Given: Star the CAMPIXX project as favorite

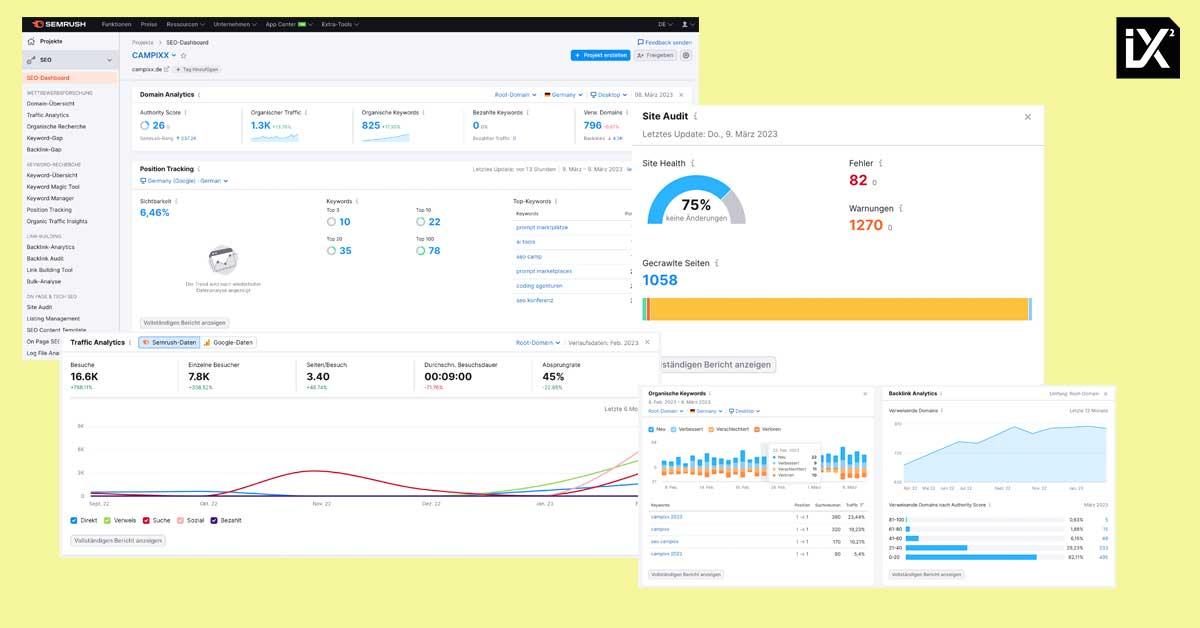Looking at the screenshot, I should 184,56.
